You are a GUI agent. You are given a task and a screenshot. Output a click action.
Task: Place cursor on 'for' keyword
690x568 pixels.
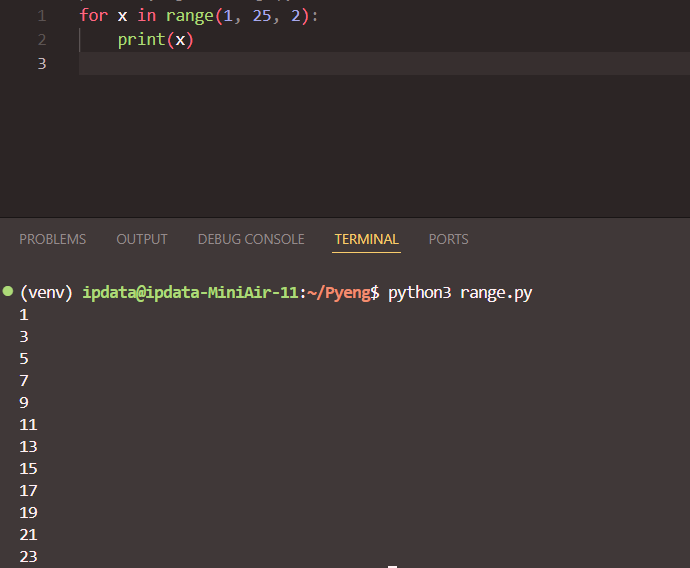coord(93,16)
